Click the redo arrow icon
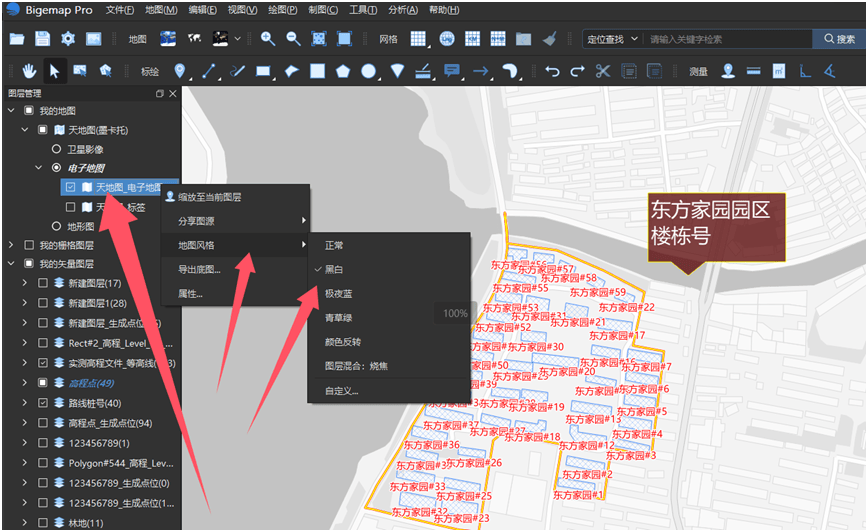The image size is (868, 532). point(577,71)
